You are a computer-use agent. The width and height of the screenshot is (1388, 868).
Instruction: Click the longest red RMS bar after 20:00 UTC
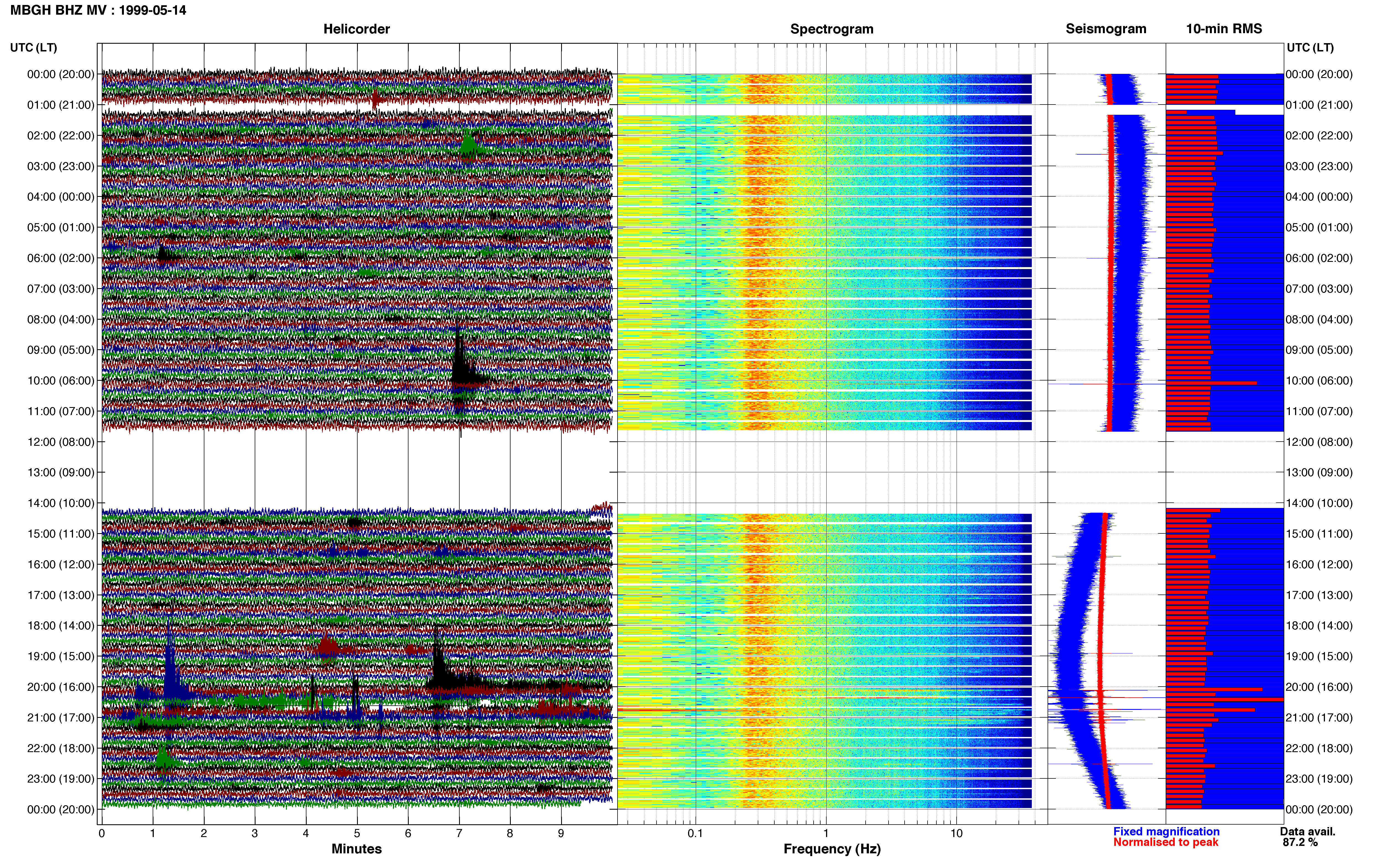1224,700
